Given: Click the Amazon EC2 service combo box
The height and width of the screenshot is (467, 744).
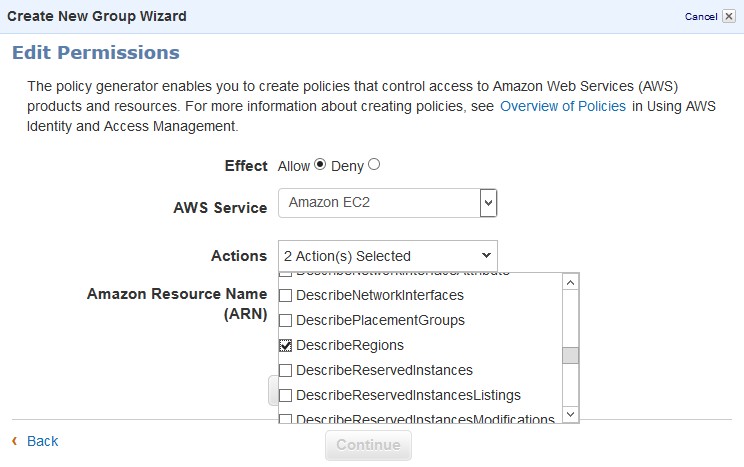Looking at the screenshot, I should tap(380, 204).
